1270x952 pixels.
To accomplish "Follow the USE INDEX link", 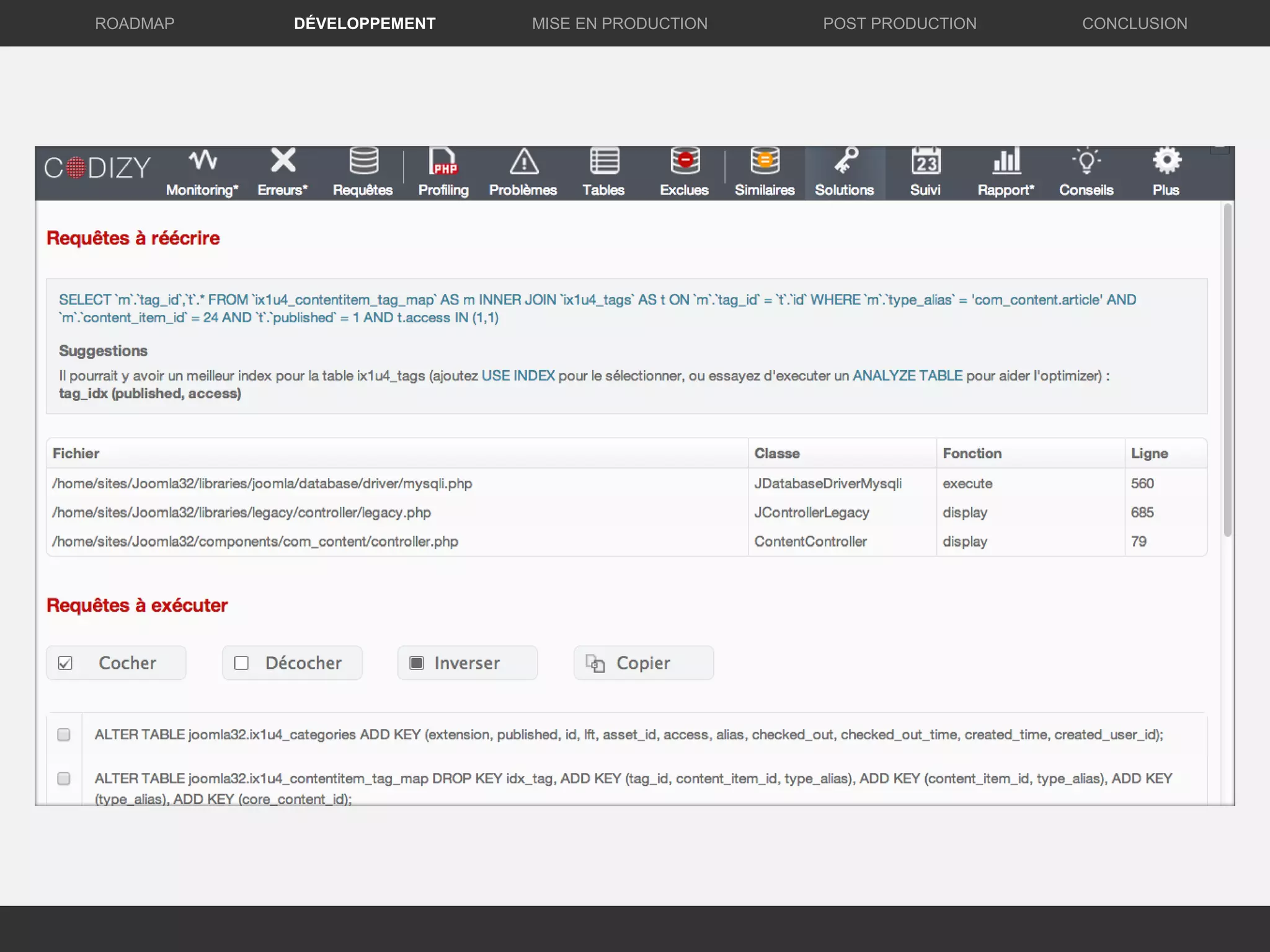I will 518,376.
